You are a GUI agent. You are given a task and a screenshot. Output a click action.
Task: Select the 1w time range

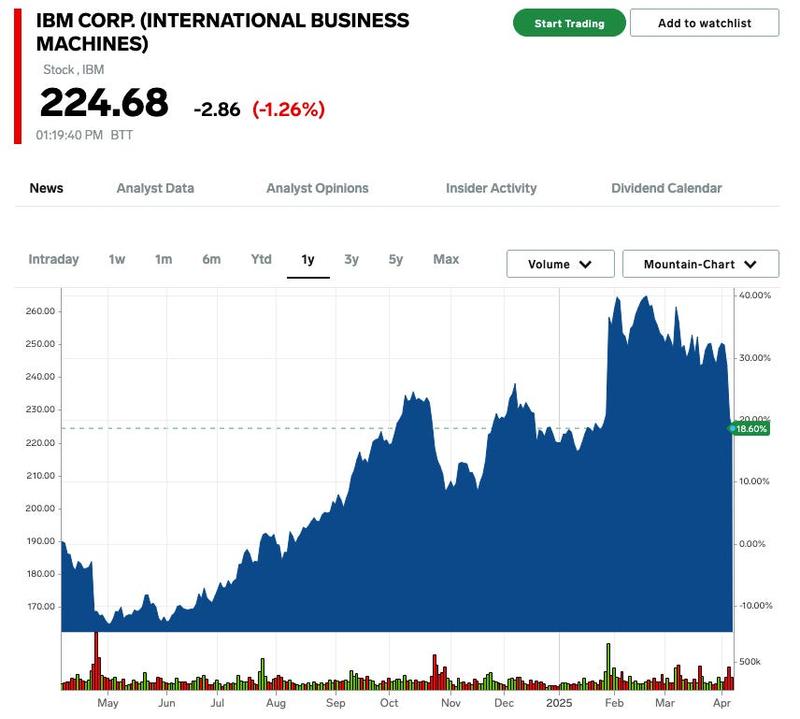click(117, 259)
